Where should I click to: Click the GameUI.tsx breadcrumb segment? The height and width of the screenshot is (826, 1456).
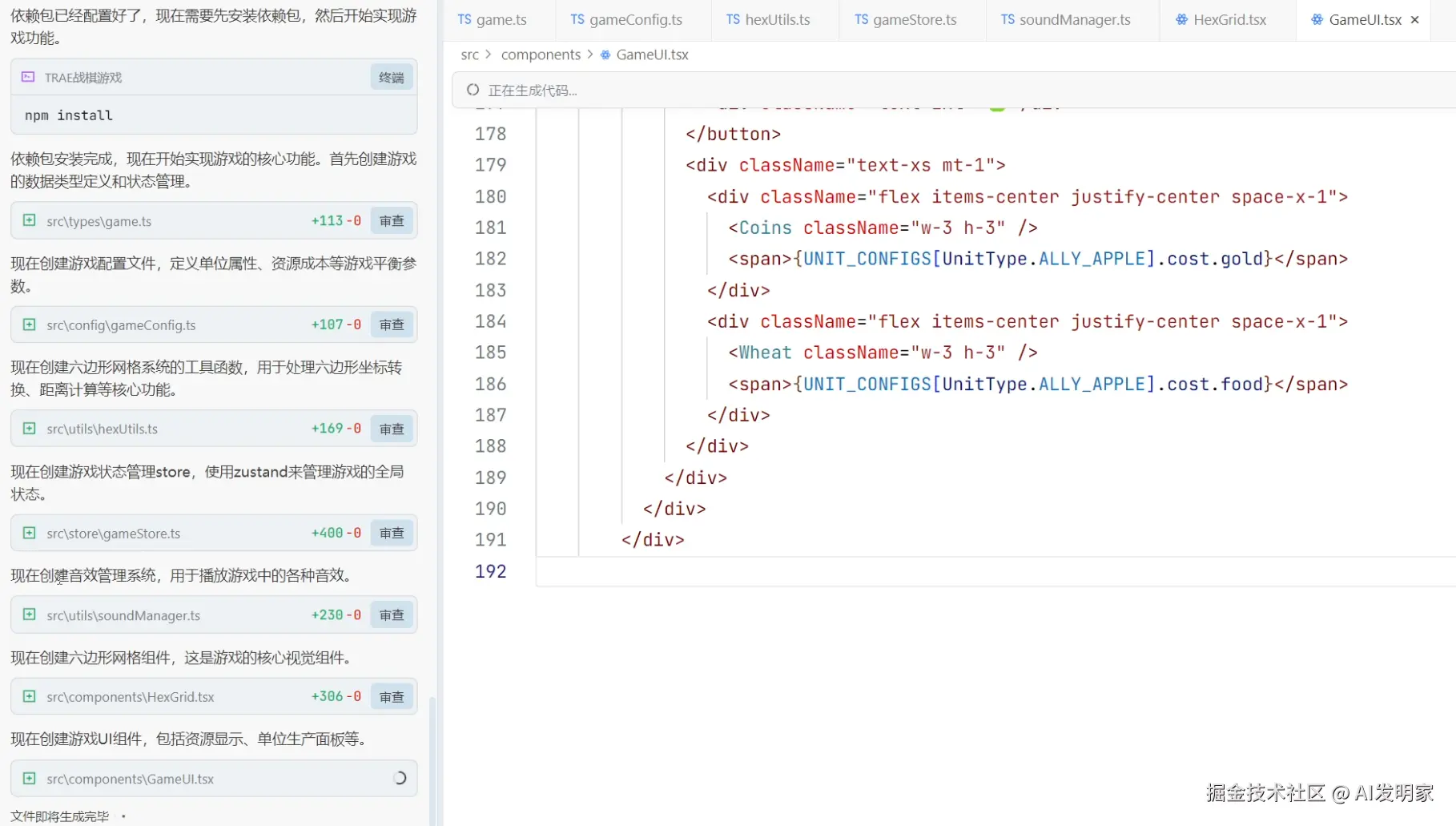[652, 54]
